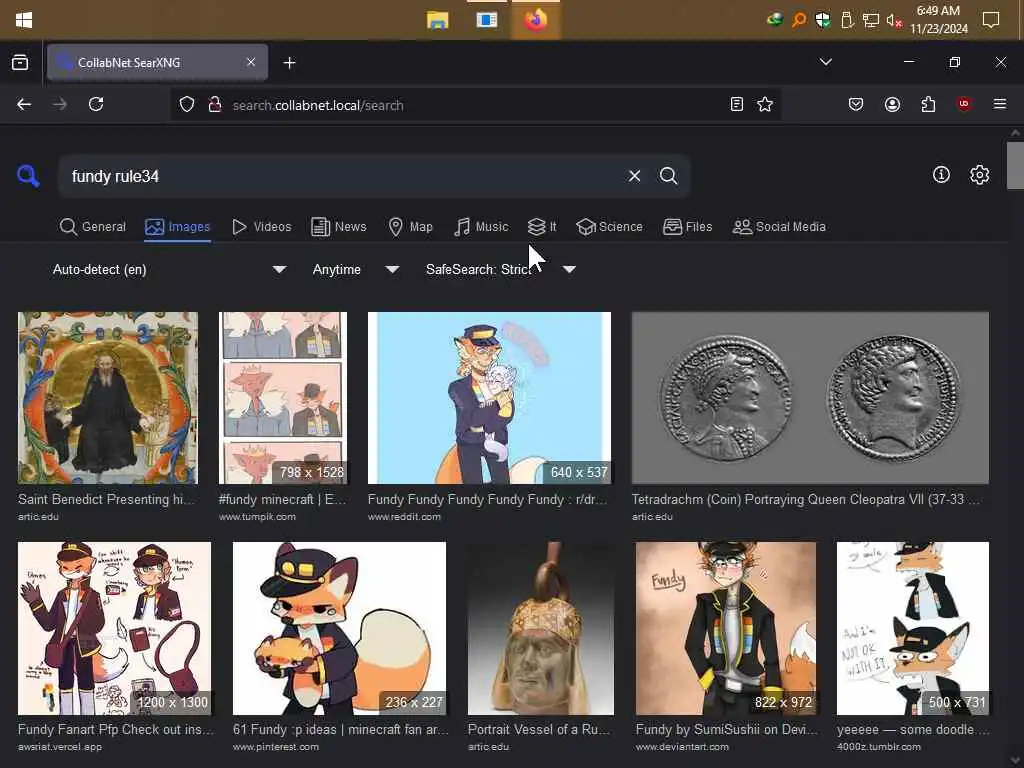Switch to the Files tab

click(688, 227)
